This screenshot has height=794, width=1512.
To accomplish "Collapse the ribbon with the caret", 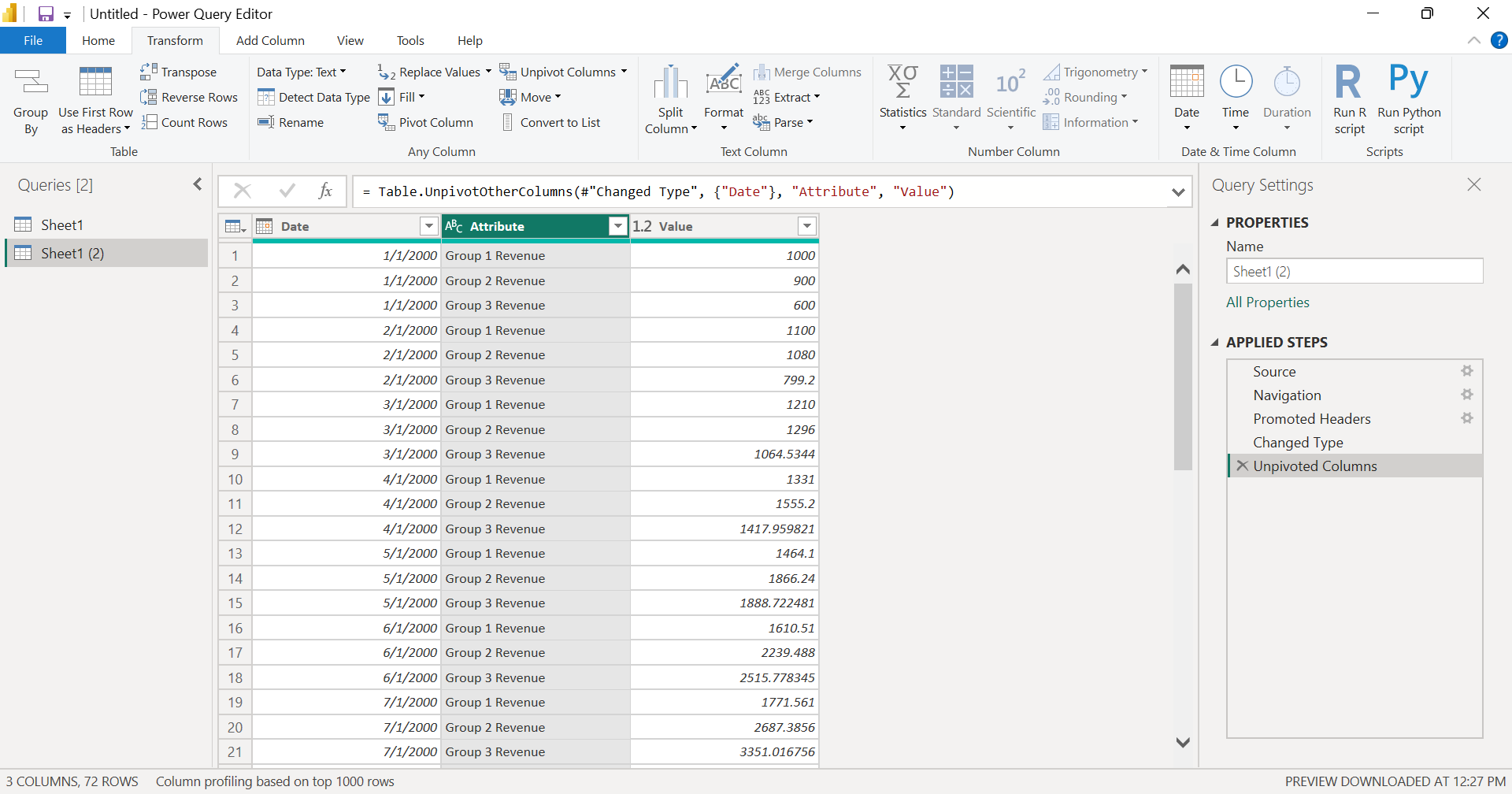I will [x=1474, y=40].
